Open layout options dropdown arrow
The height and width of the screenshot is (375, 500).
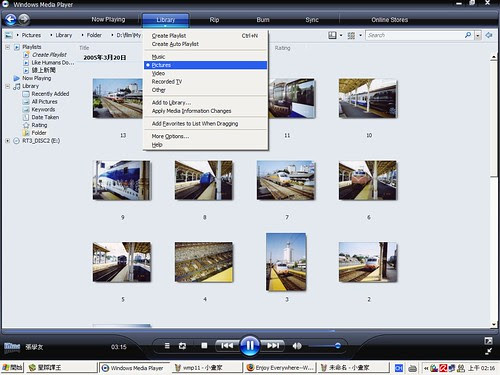tap(341, 35)
